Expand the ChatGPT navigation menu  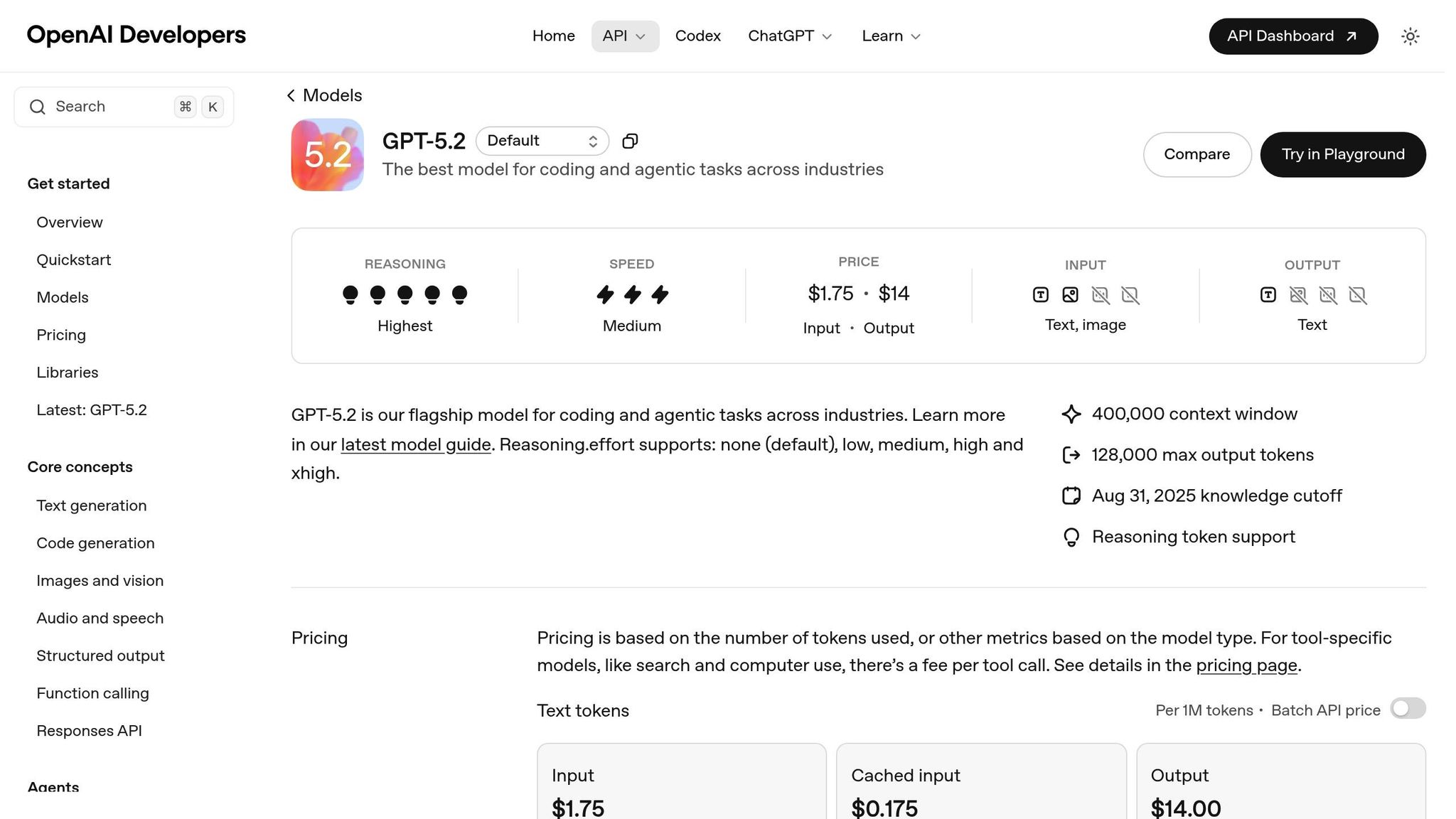point(790,36)
